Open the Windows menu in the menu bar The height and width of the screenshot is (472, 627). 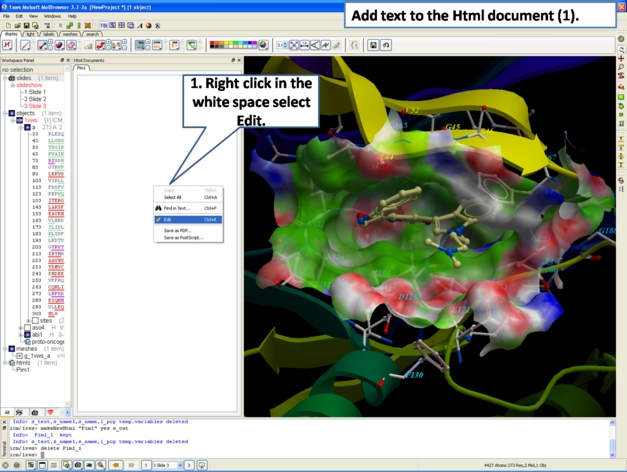coord(52,16)
